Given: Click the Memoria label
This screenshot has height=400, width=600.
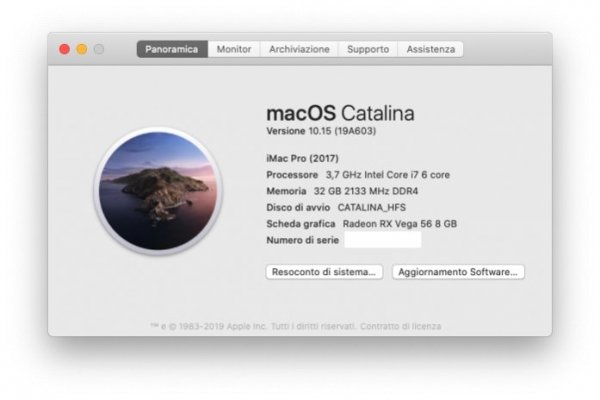Looking at the screenshot, I should (x=286, y=191).
